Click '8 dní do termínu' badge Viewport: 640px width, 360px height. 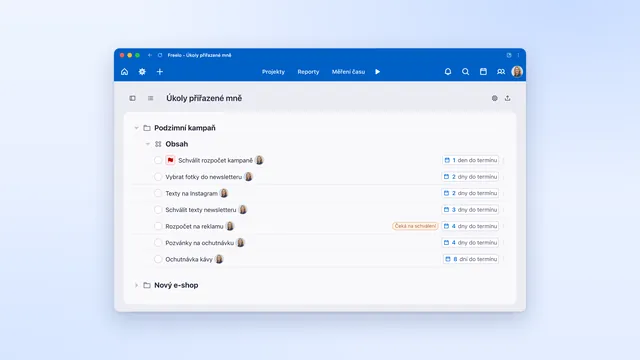[471, 259]
